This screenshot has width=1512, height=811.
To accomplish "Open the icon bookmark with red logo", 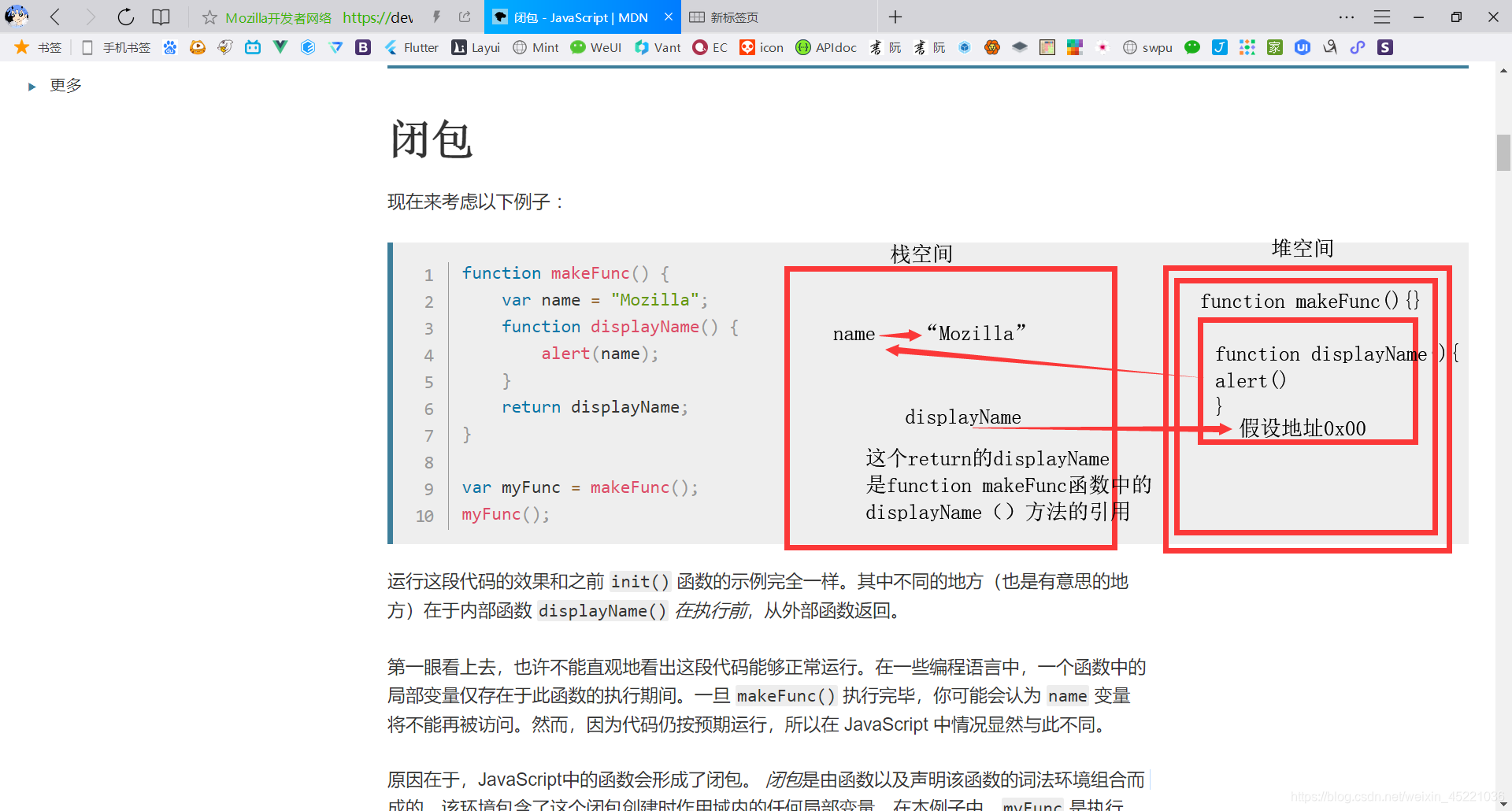I will tap(762, 47).
